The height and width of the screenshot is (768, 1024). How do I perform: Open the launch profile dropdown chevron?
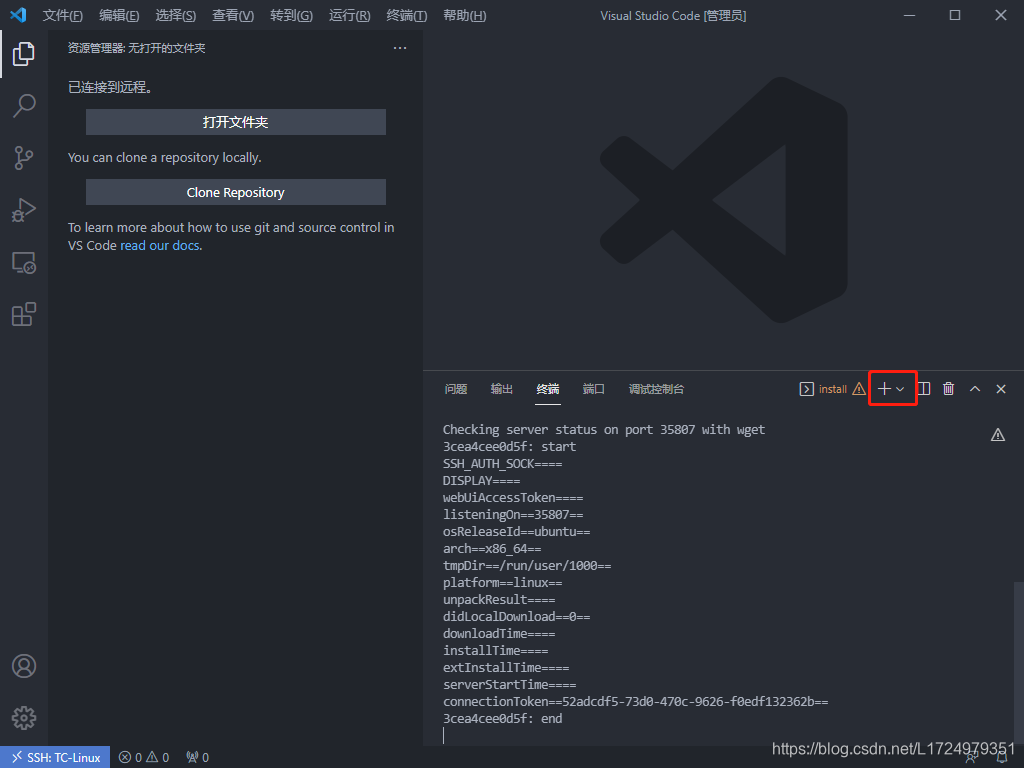(x=901, y=389)
